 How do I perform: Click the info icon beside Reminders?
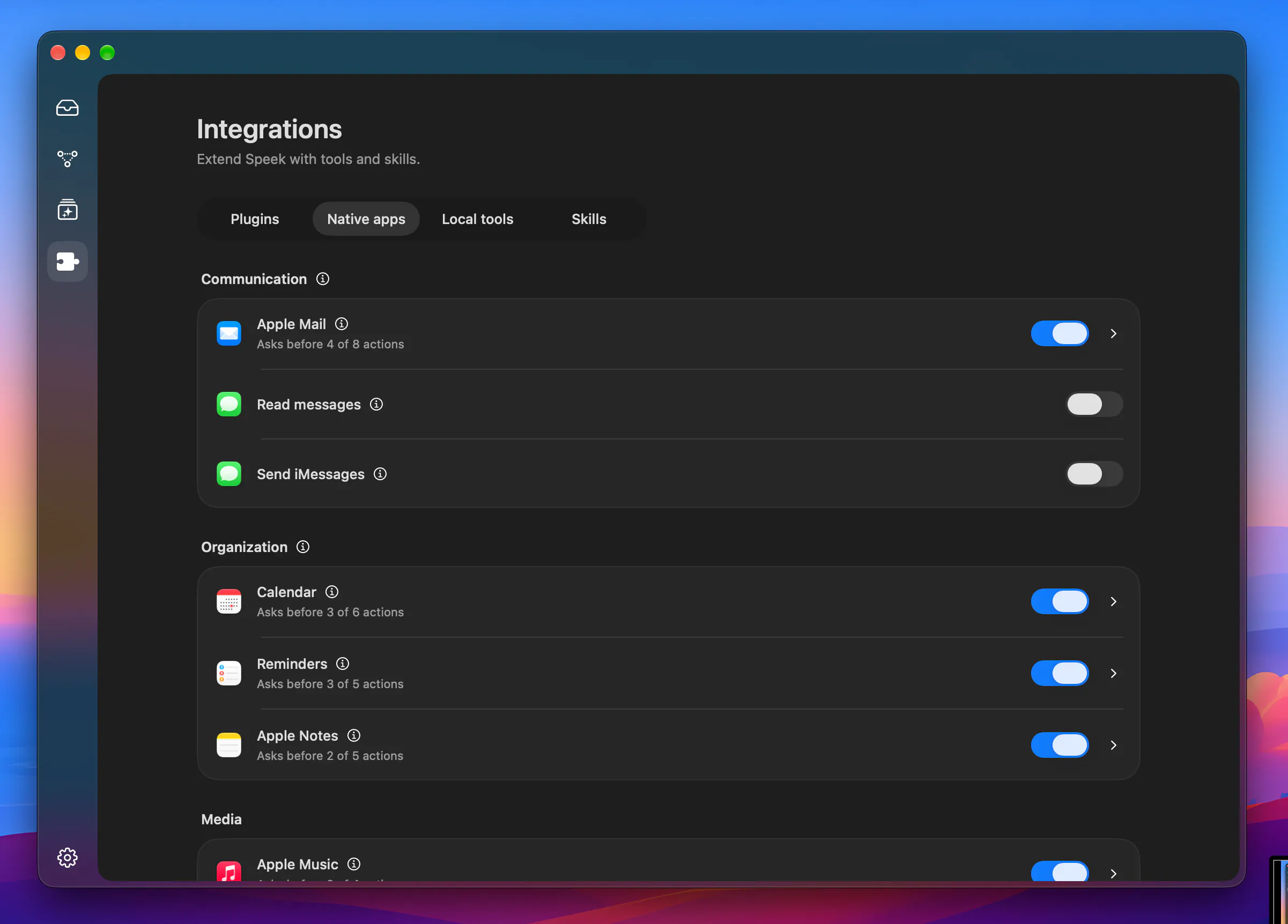343,664
